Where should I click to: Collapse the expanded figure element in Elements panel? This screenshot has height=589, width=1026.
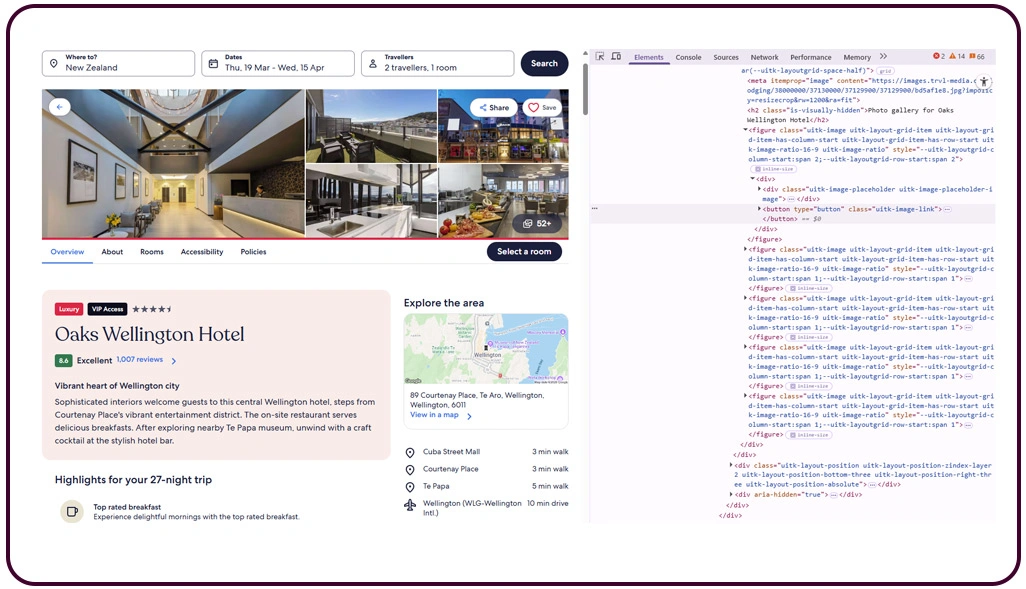(x=745, y=130)
